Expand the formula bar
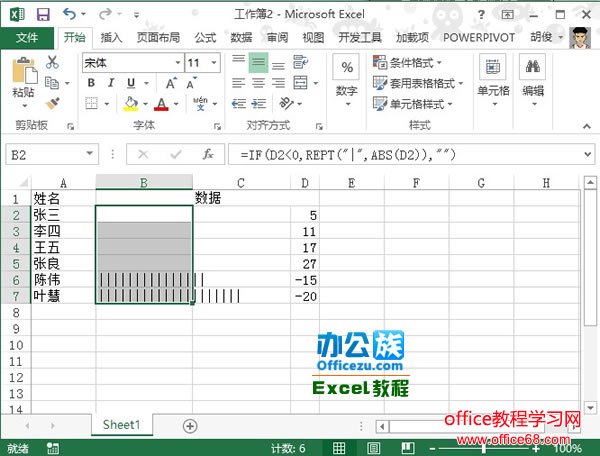 pos(588,155)
